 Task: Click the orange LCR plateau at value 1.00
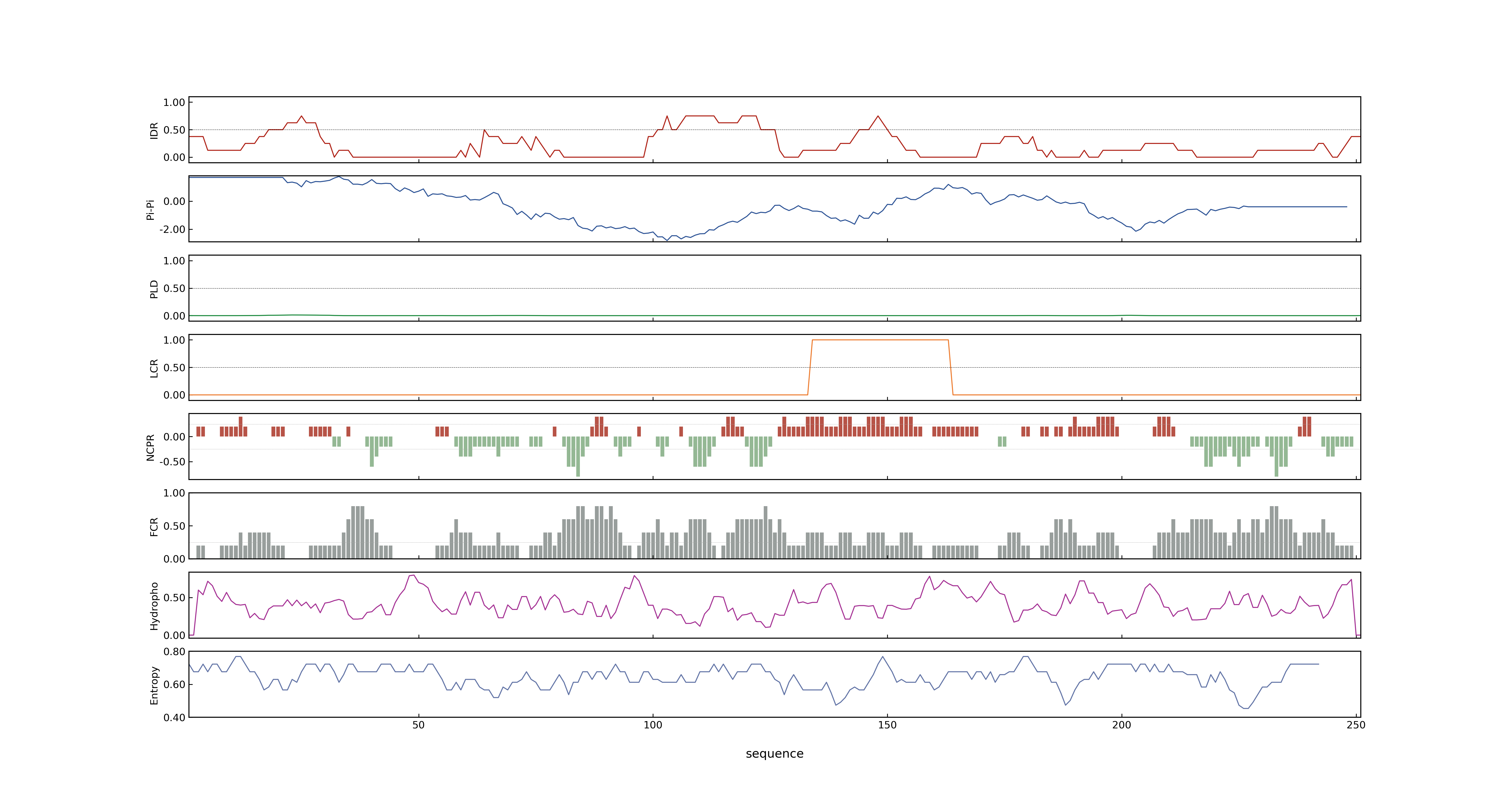pyautogui.click(x=880, y=340)
